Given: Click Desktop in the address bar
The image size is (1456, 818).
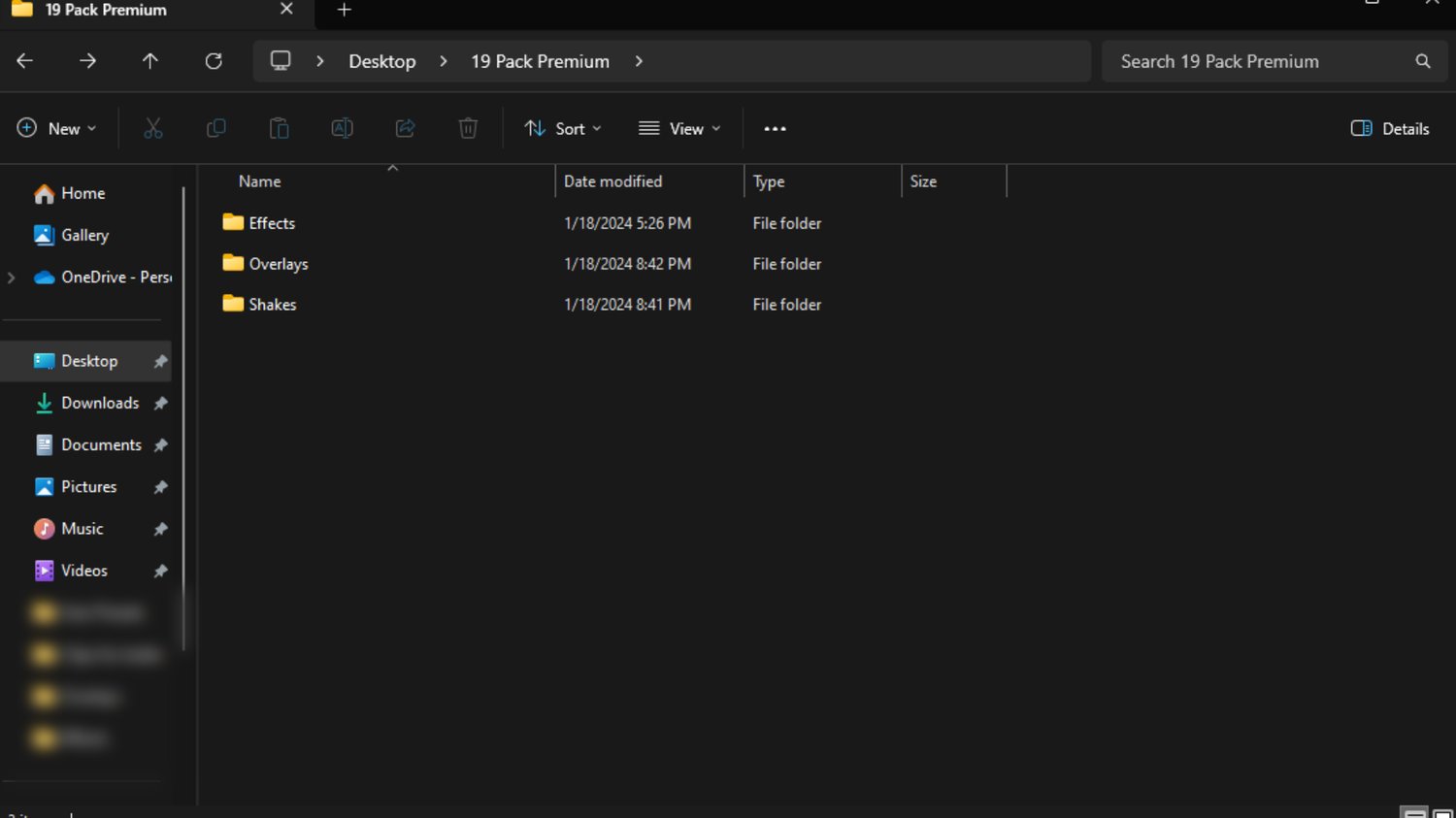Looking at the screenshot, I should click(x=382, y=61).
